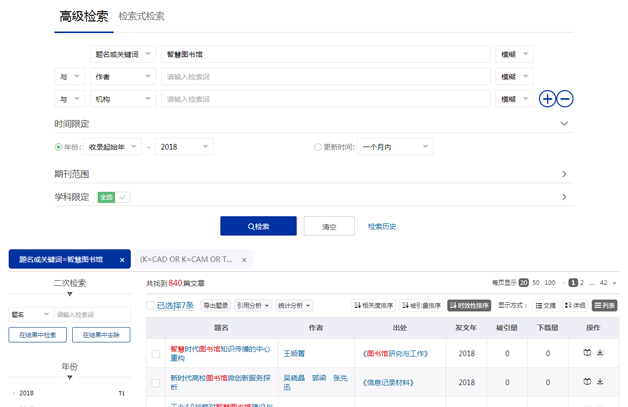The width and height of the screenshot is (628, 407).
Task: Open the 作者 field dropdown
Action: click(123, 77)
